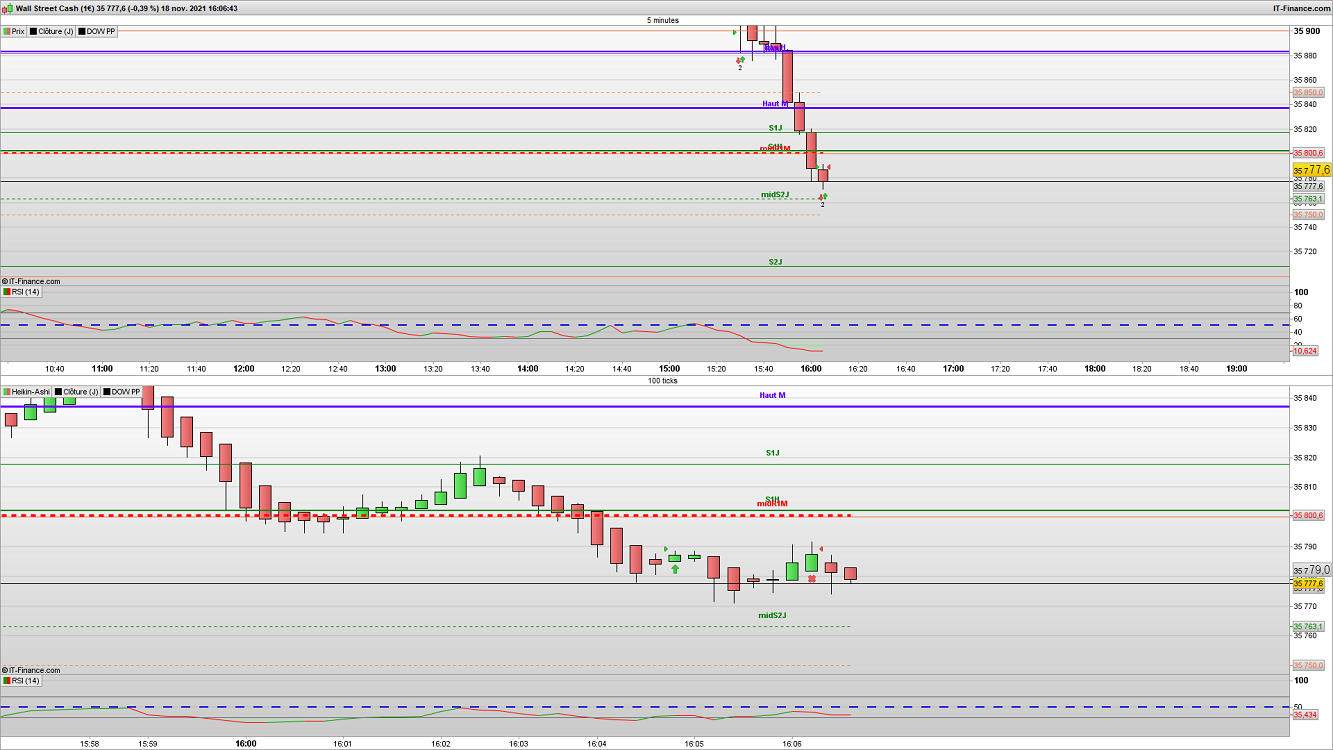Click the 35 900 price axis label
This screenshot has width=1333, height=750.
tap(1306, 31)
